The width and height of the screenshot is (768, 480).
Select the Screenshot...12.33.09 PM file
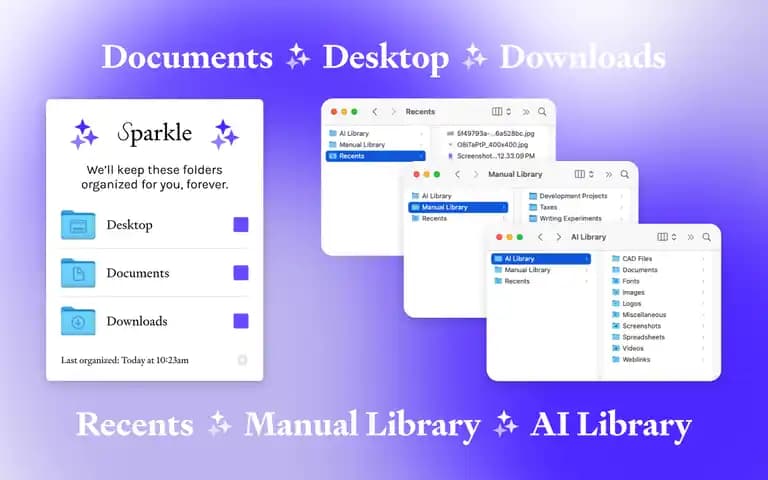(490, 156)
